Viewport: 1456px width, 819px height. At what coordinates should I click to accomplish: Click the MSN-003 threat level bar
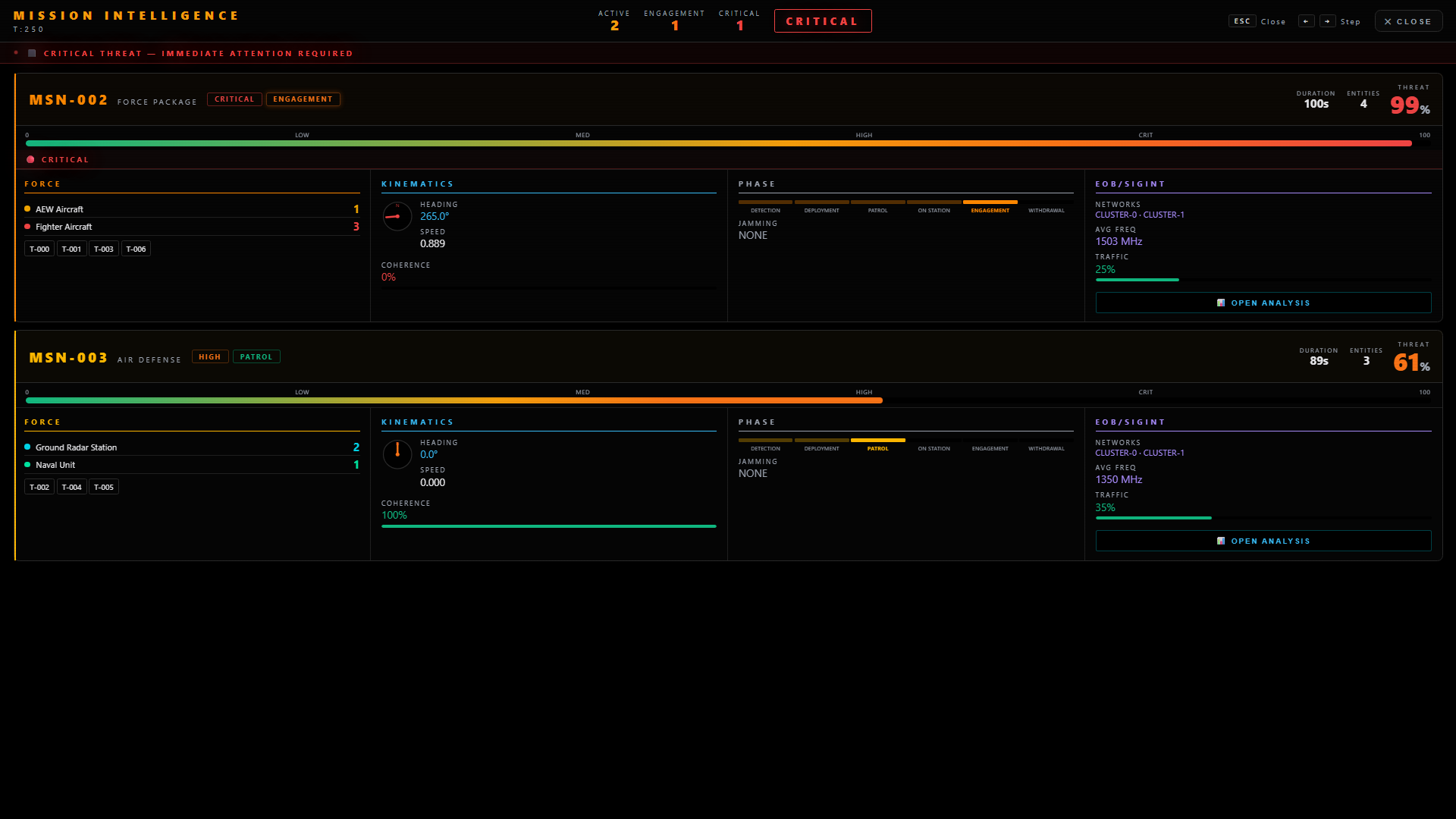(728, 400)
